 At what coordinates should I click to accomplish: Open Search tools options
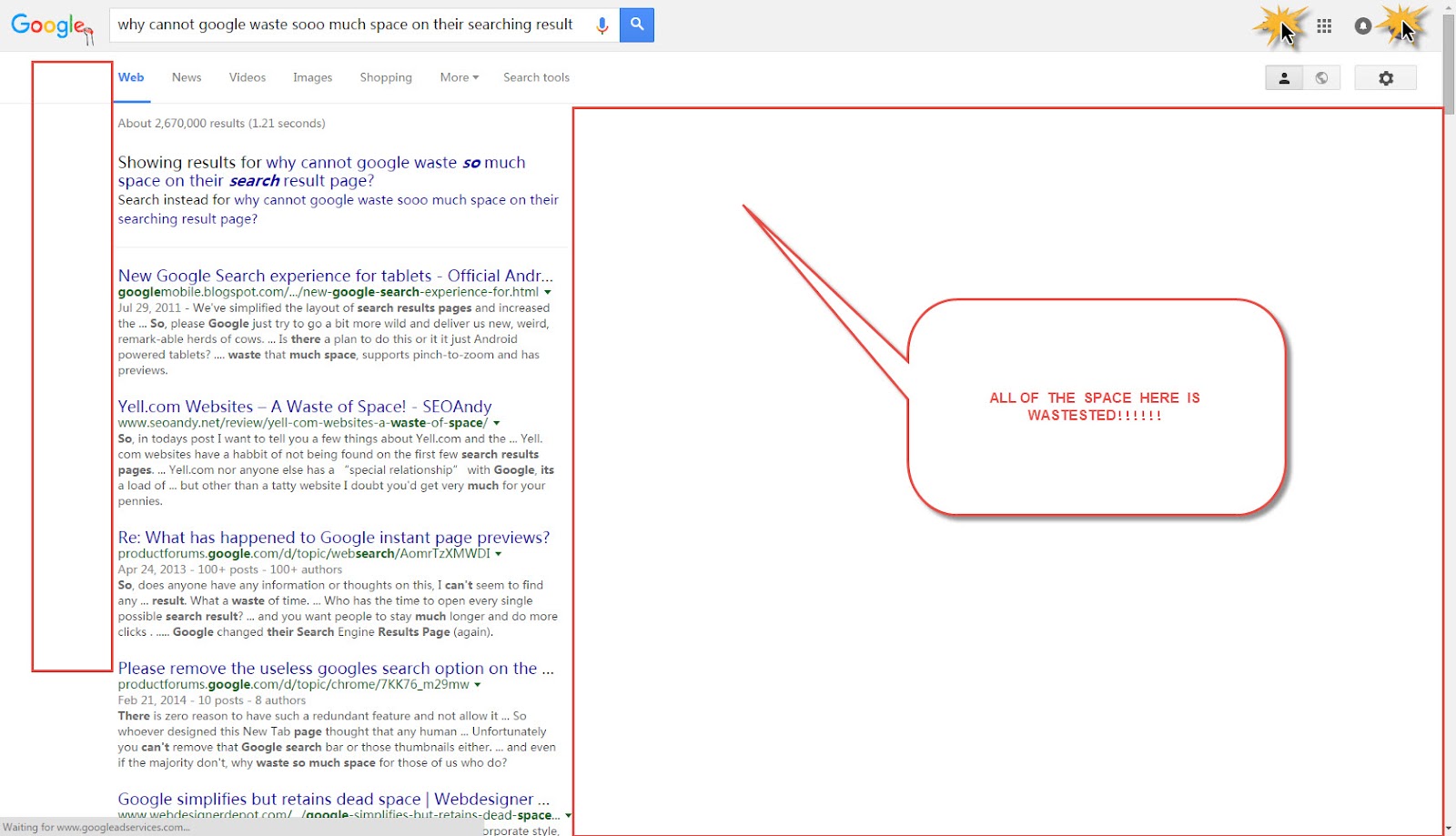click(536, 77)
